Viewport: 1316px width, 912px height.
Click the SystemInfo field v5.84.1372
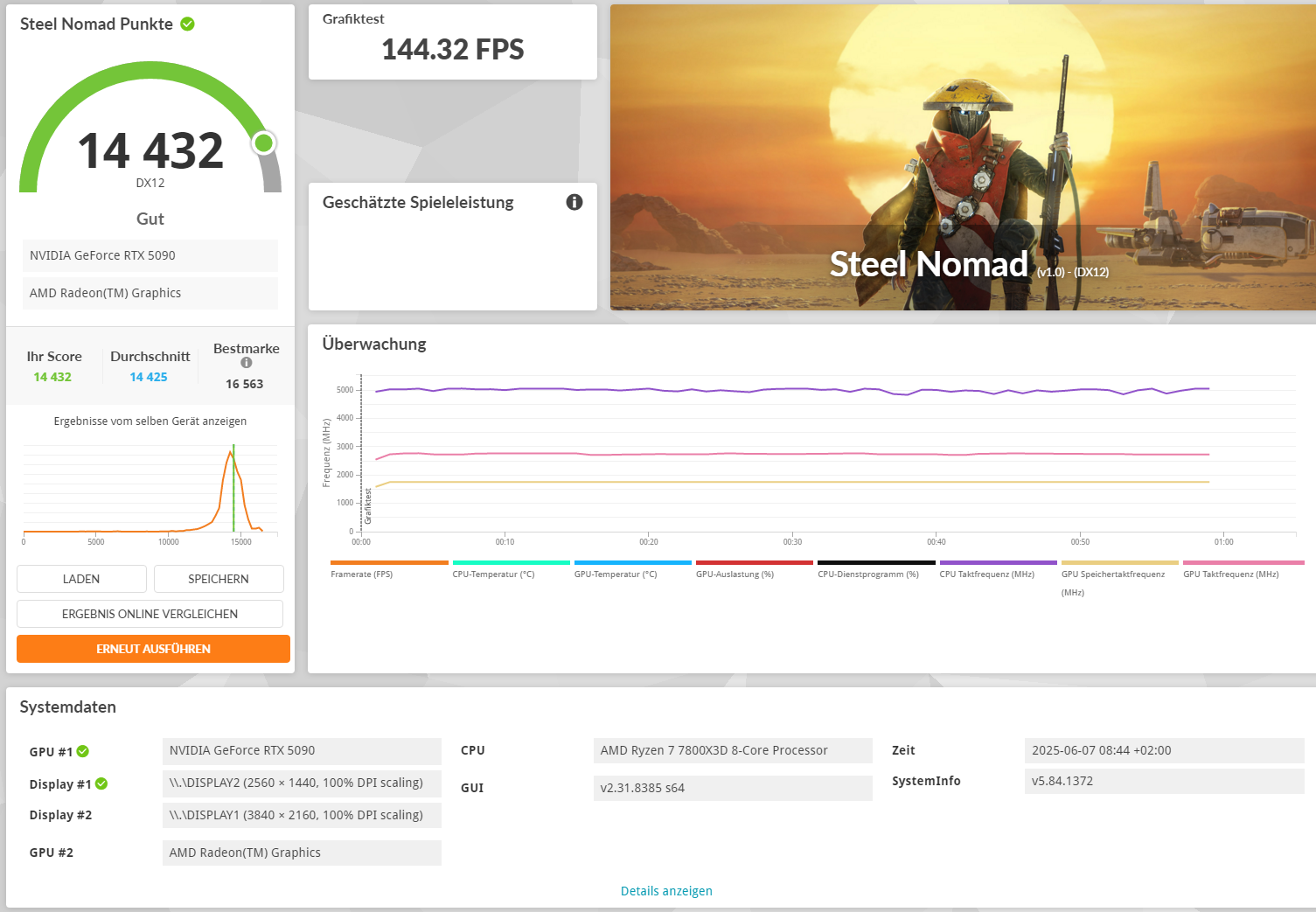pos(1165,781)
